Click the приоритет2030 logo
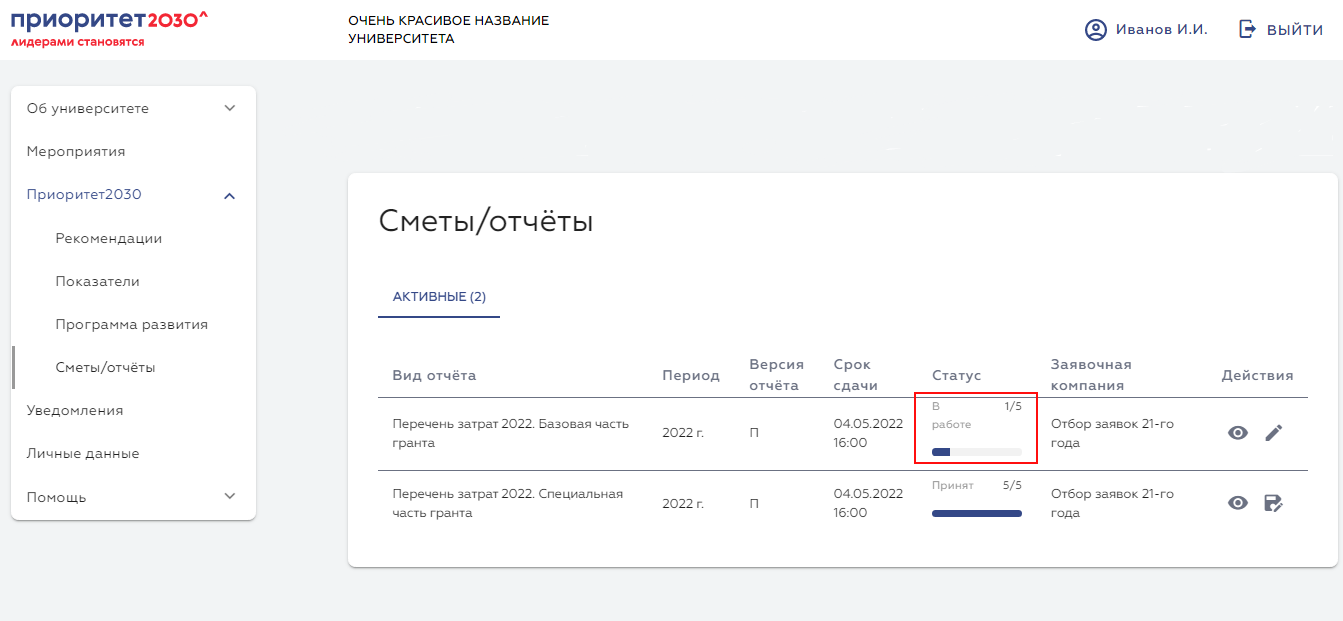 107,26
